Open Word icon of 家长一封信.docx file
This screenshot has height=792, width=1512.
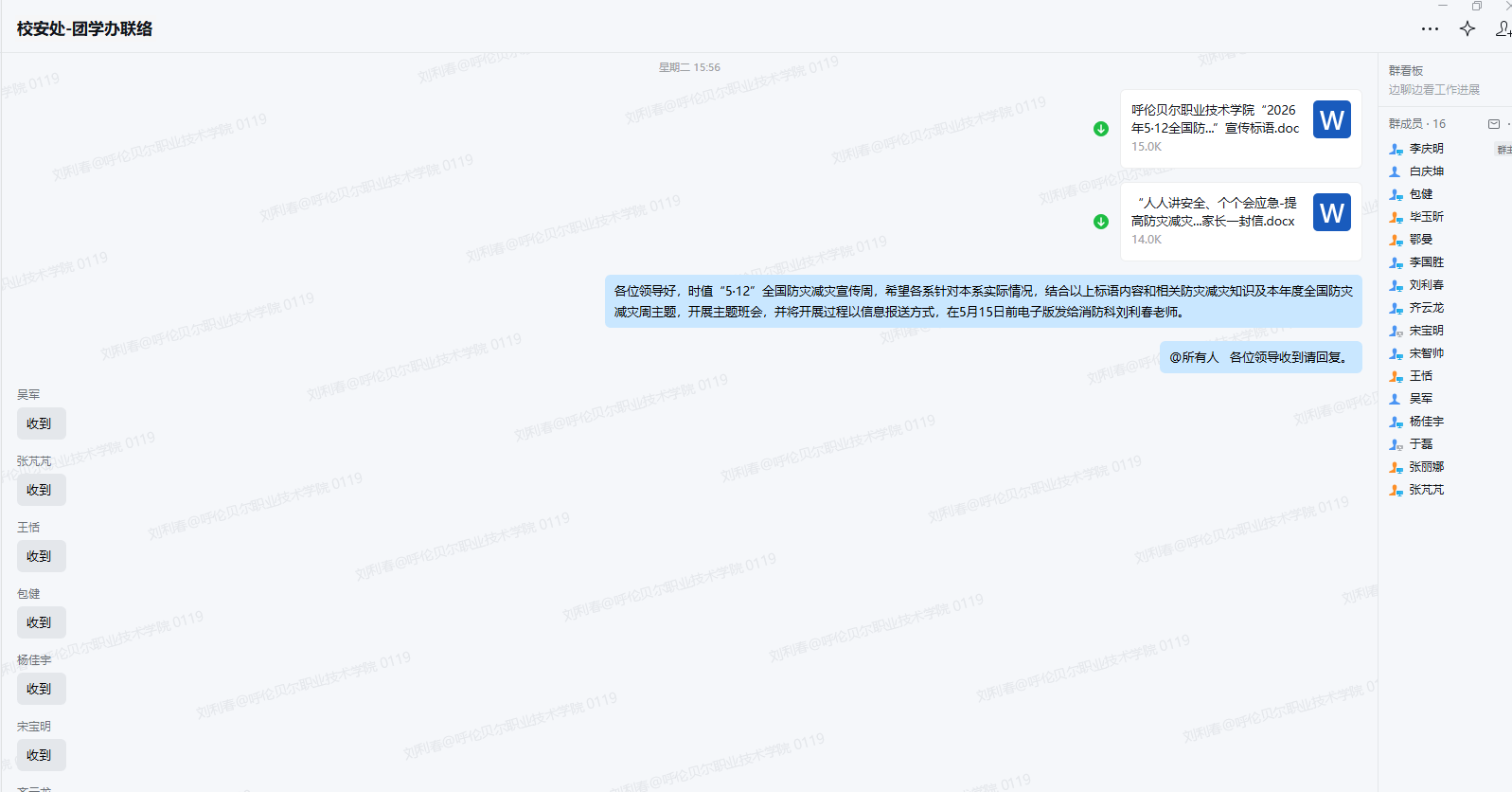[1332, 212]
